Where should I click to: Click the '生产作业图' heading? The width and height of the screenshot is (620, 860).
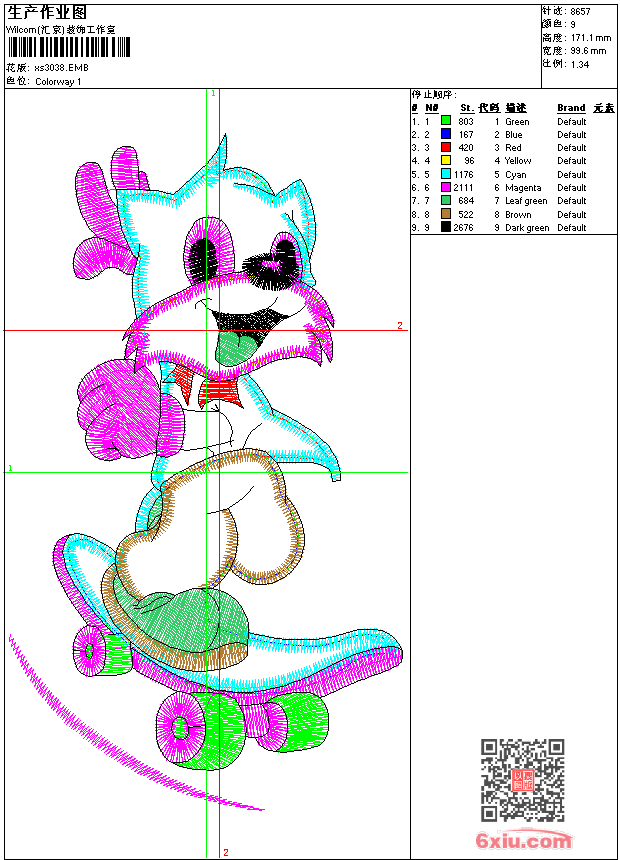click(x=47, y=13)
